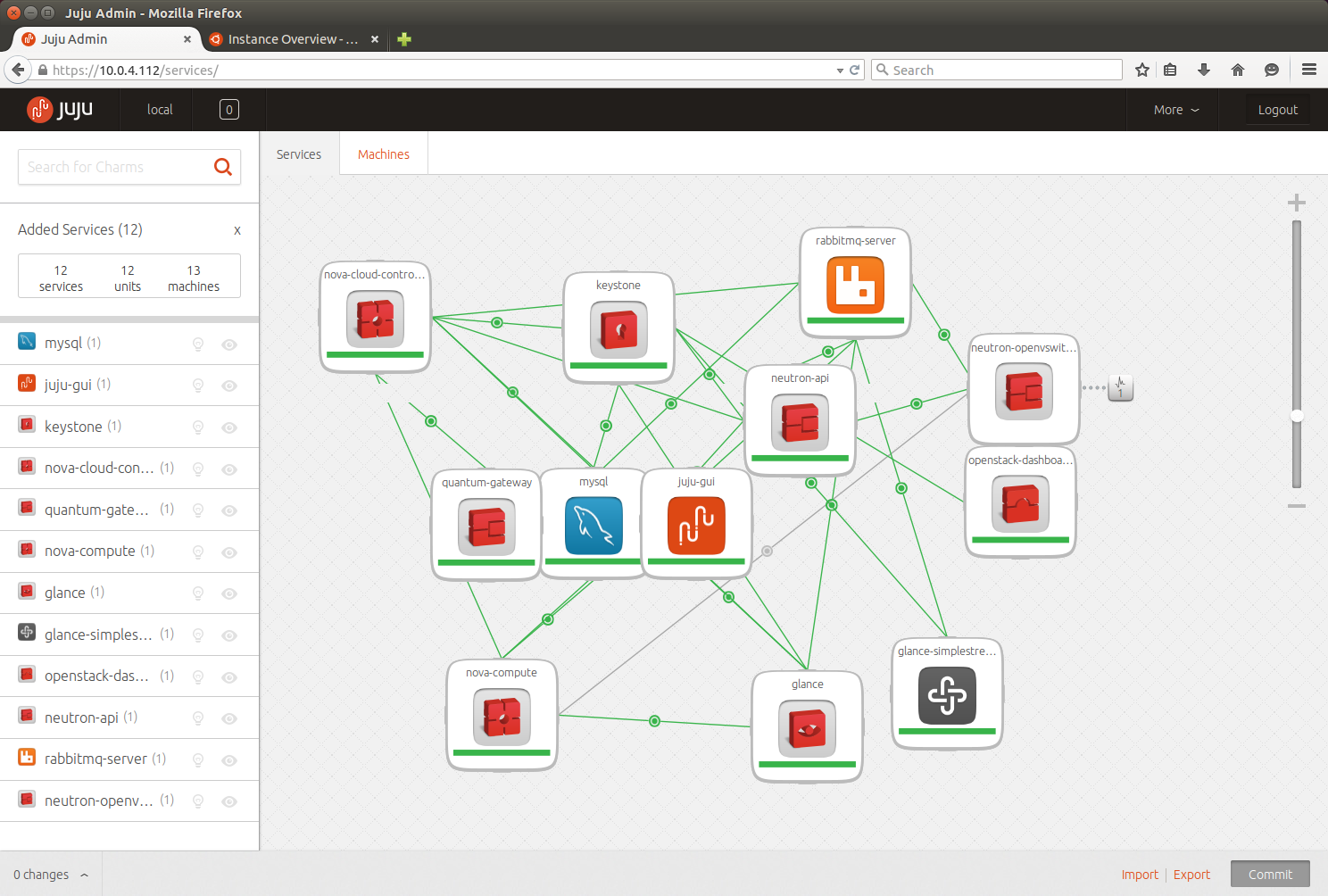
Task: Click the nova-cloud-controller service icon on canvas
Action: pyautogui.click(x=375, y=319)
